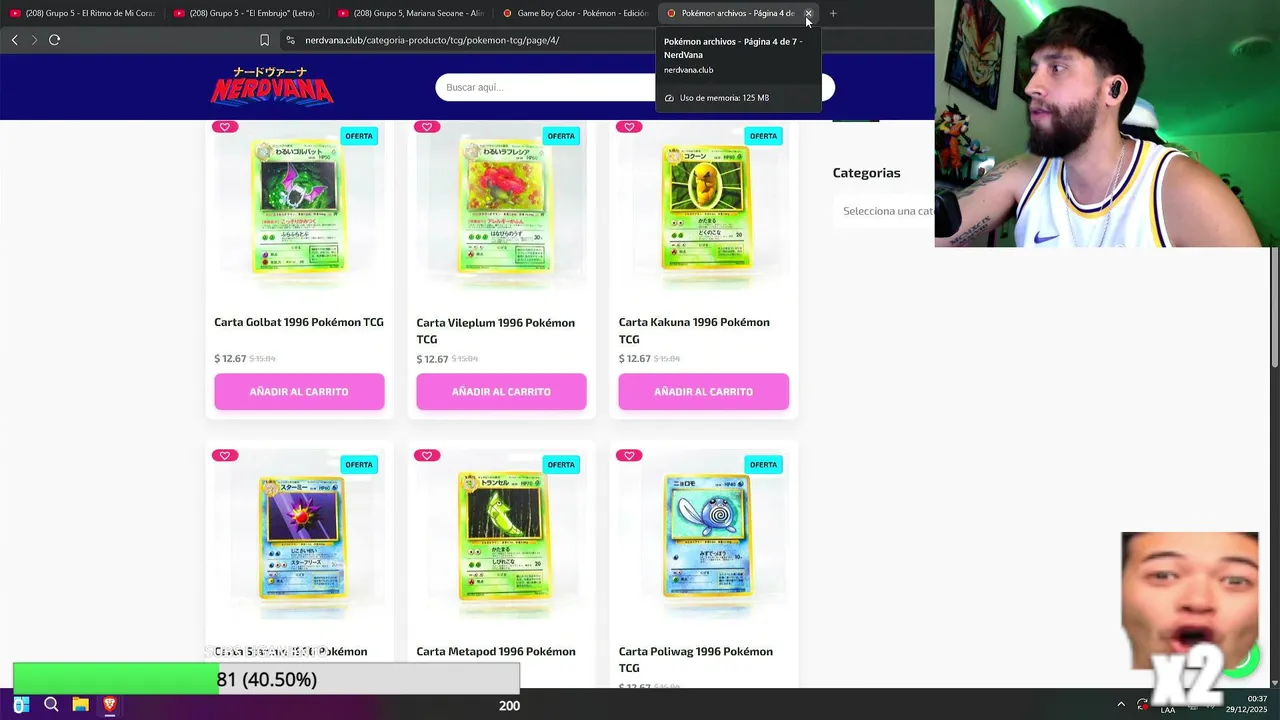
Task: View the Poliwag card image
Action: click(x=705, y=533)
